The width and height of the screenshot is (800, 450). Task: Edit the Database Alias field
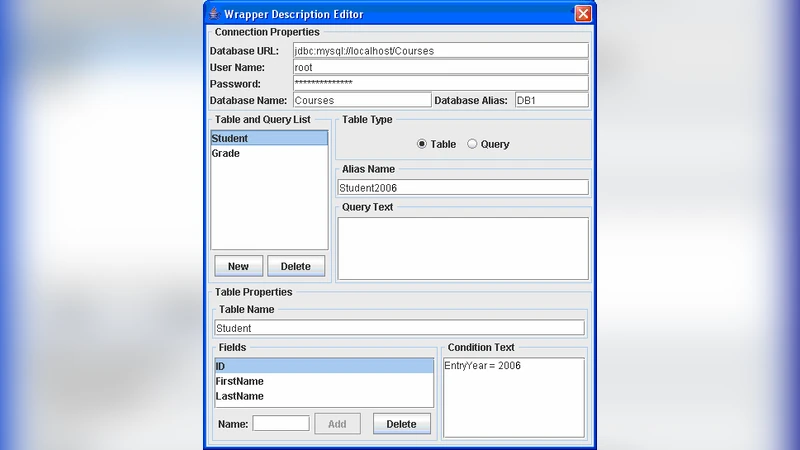pos(551,100)
